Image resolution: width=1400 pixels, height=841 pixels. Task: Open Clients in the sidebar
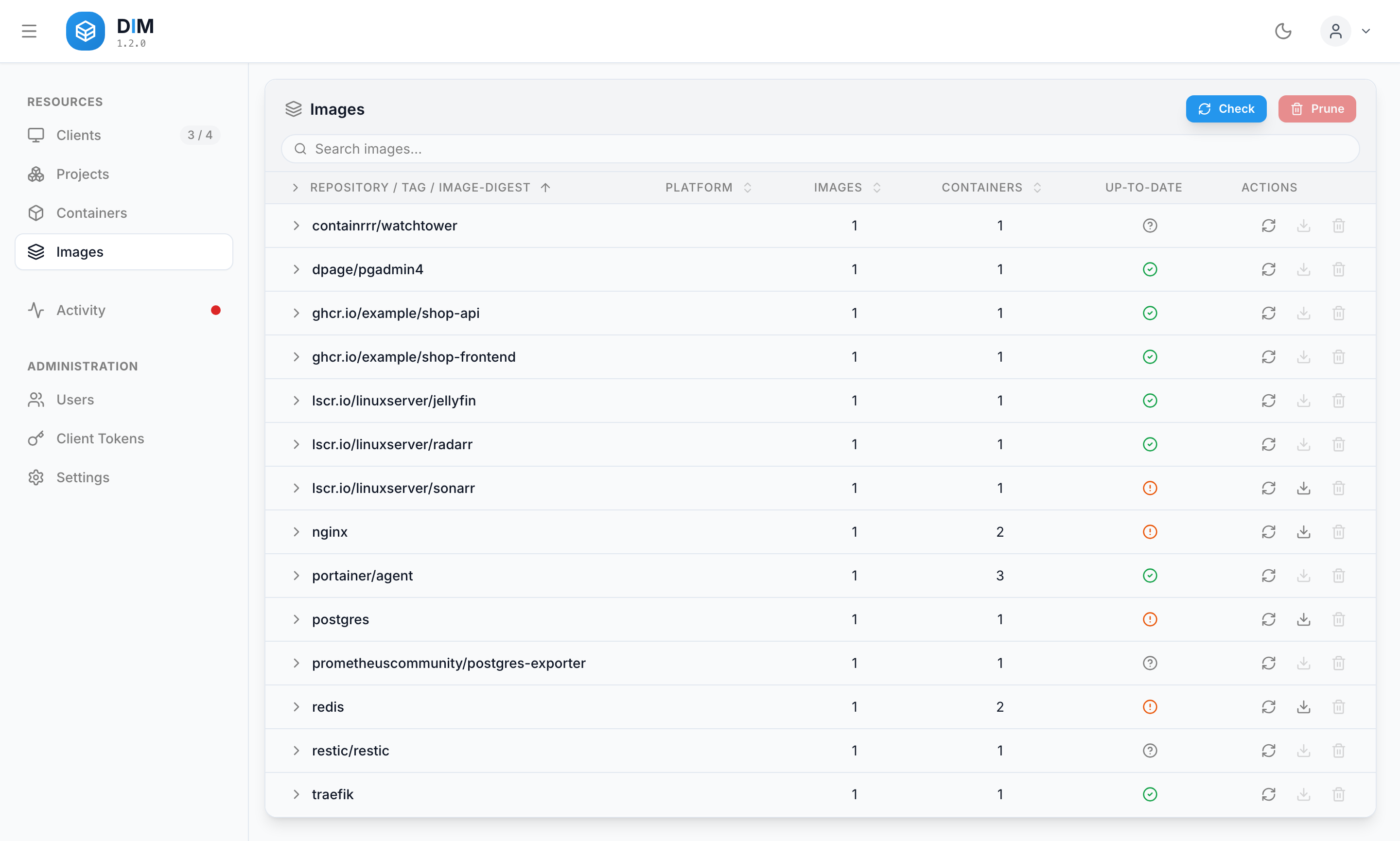[x=123, y=135]
